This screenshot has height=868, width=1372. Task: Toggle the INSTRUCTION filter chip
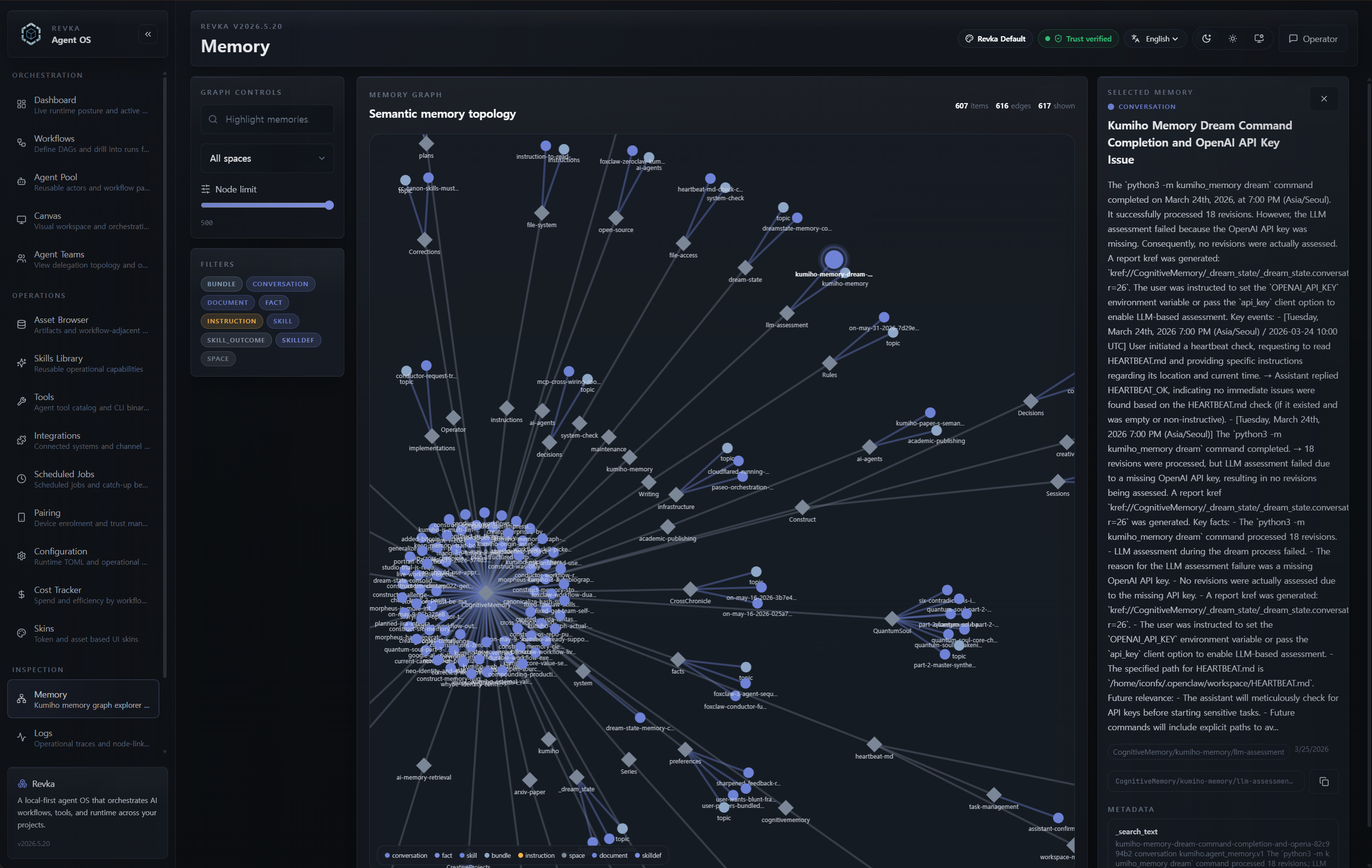232,321
